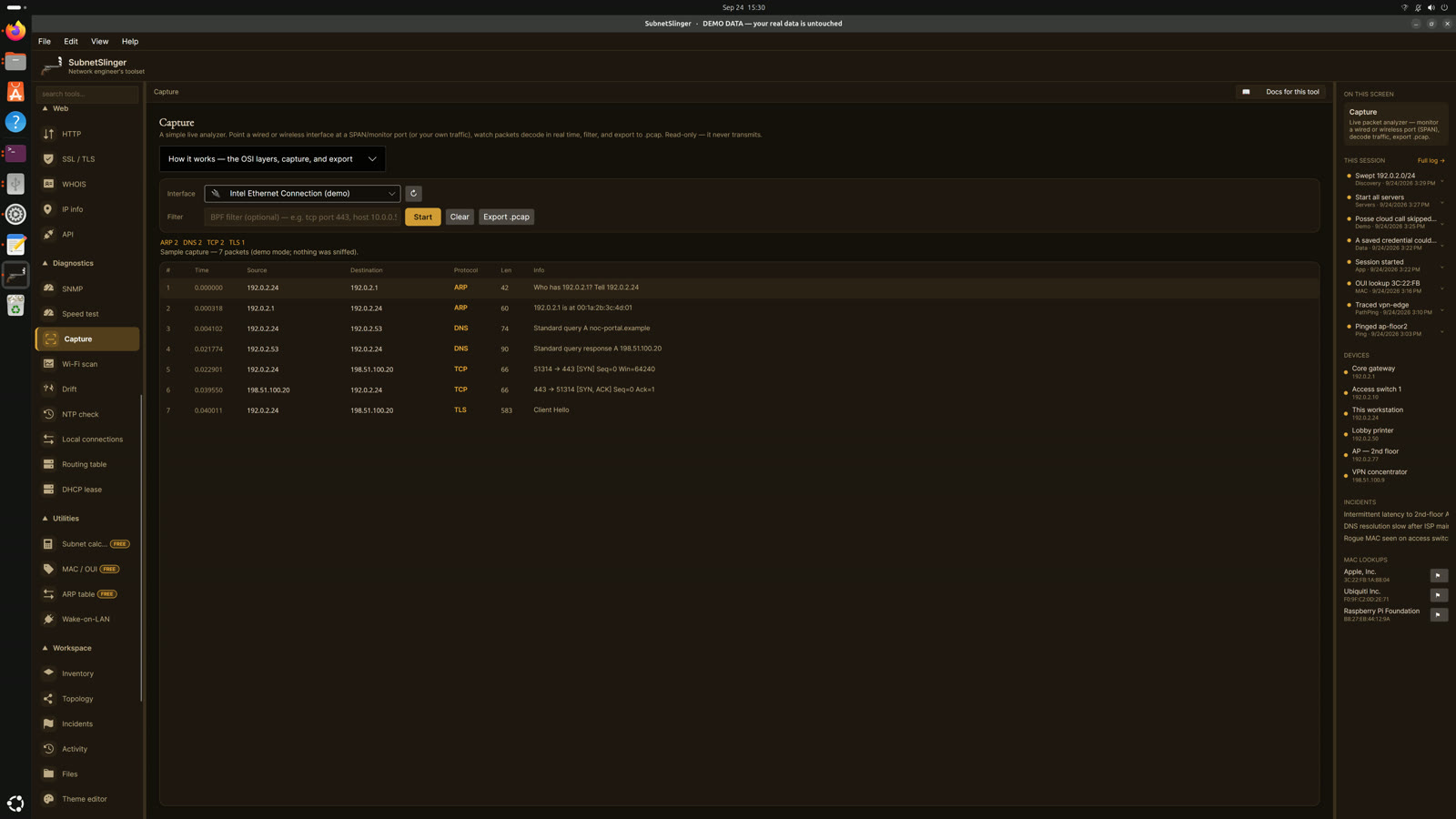
Task: Open the Help menu
Action: pos(130,41)
